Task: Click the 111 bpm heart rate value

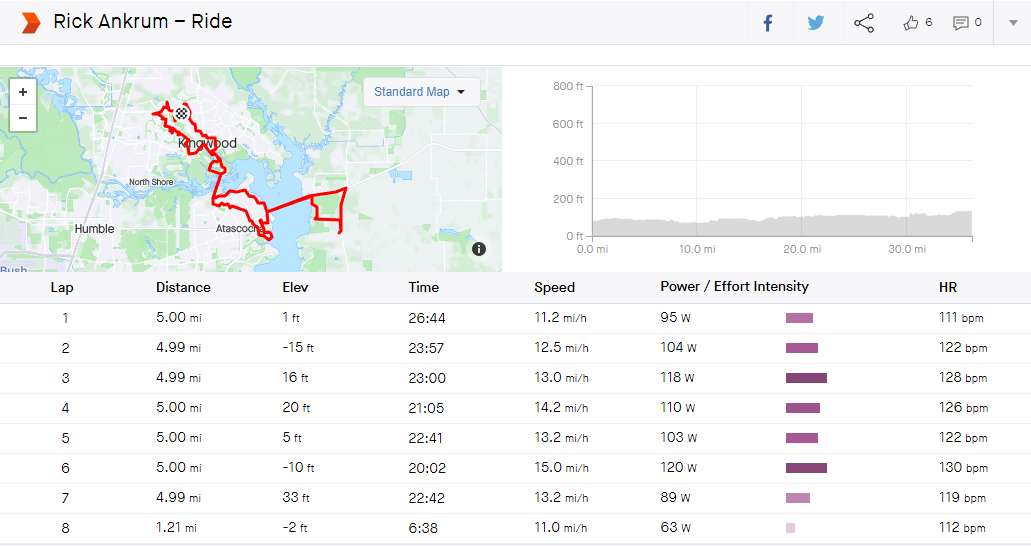Action: (x=961, y=318)
